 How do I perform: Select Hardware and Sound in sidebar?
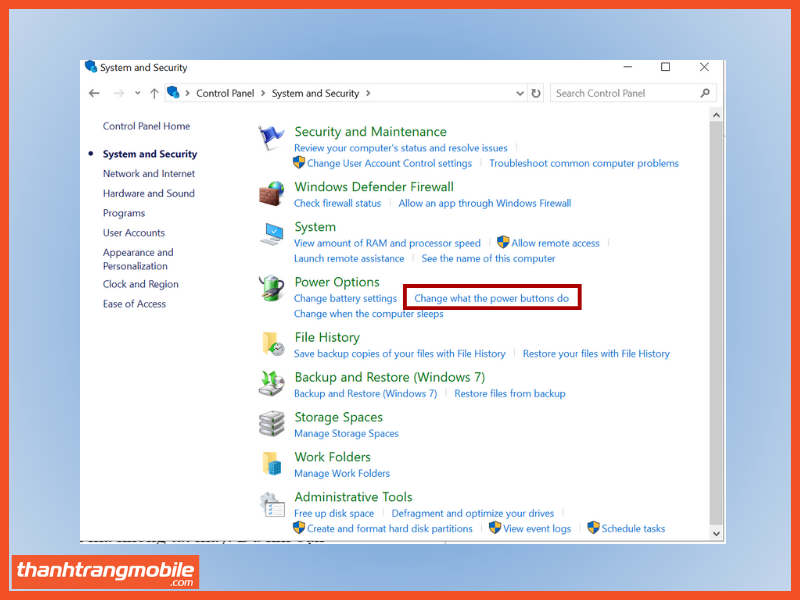(148, 193)
